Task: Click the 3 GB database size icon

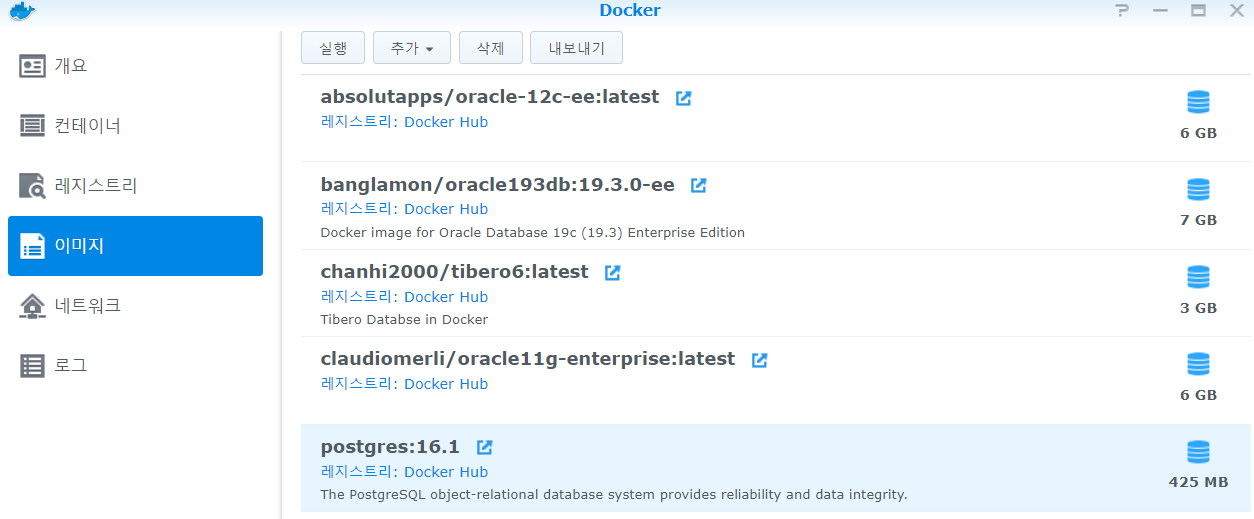Action: [x=1198, y=277]
